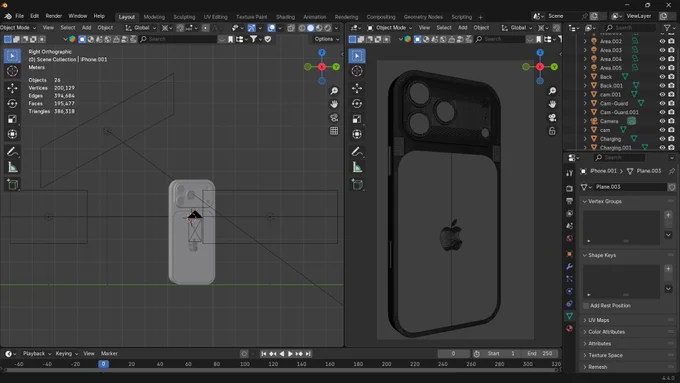
Task: Open the Add menu in left viewport
Action: (87, 27)
